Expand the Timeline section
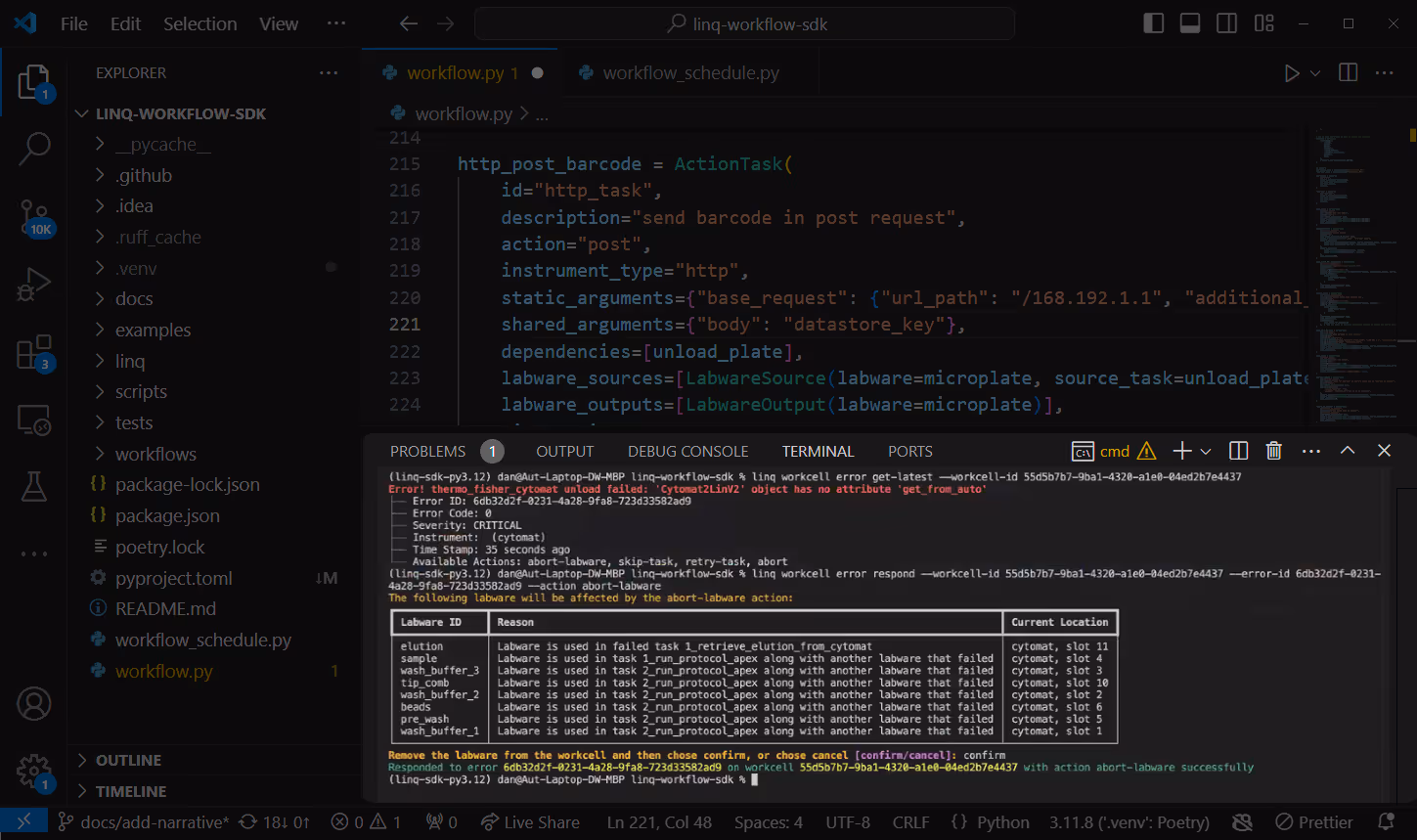 [x=127, y=791]
